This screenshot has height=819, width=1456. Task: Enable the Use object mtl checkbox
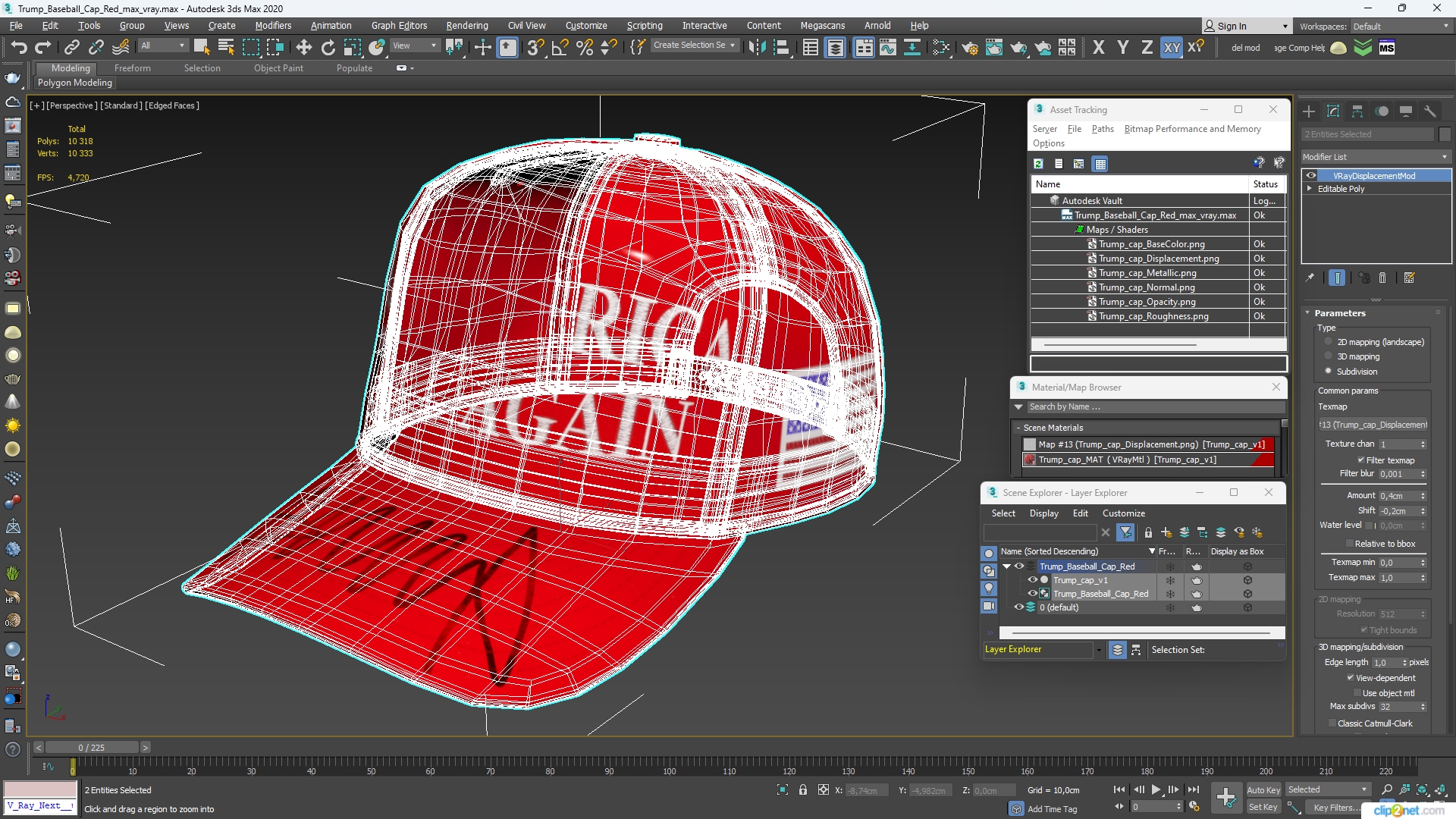[1357, 693]
